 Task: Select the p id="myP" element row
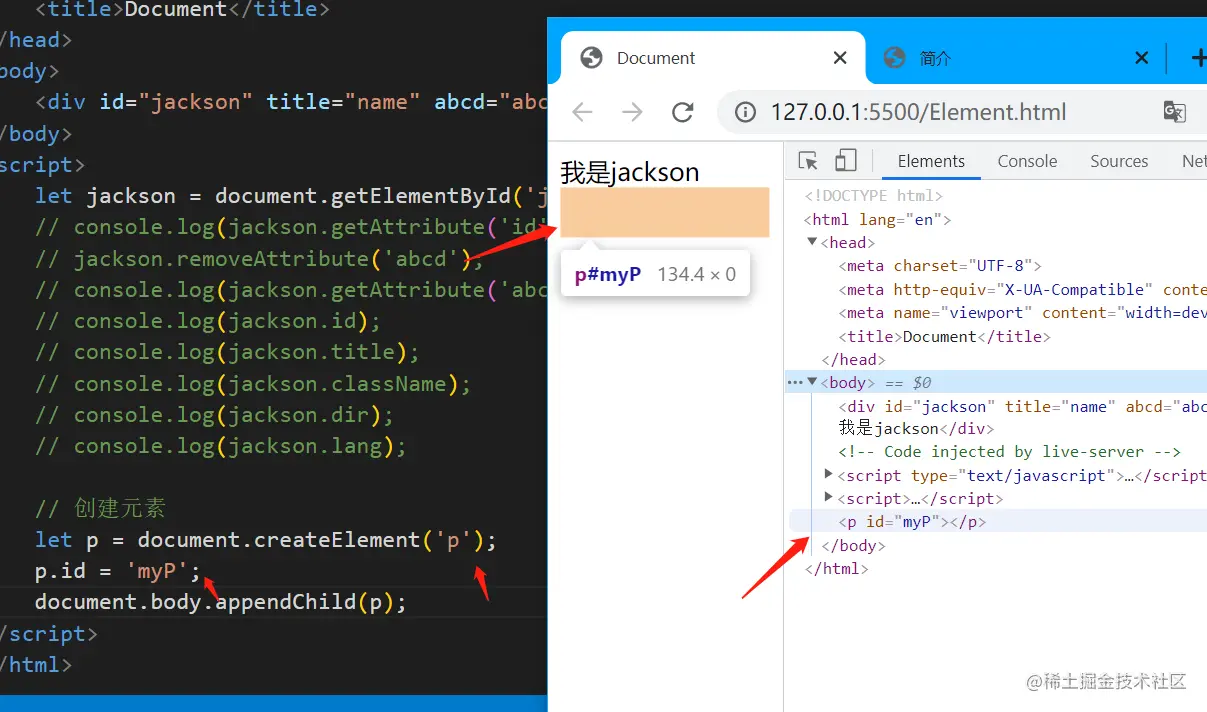[x=997, y=522]
